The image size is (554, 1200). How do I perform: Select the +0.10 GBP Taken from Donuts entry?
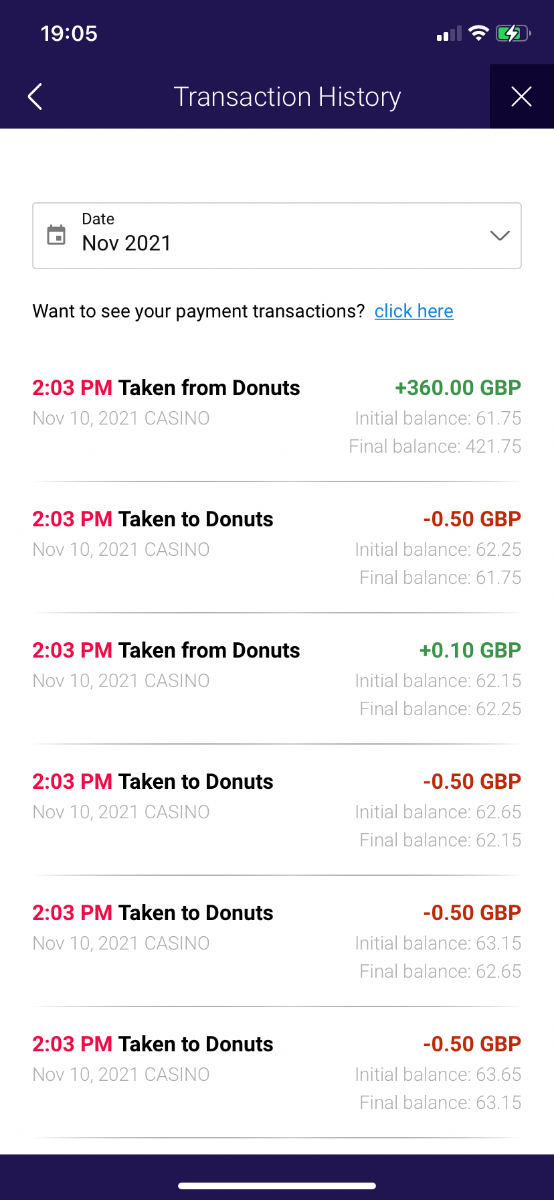tap(277, 679)
